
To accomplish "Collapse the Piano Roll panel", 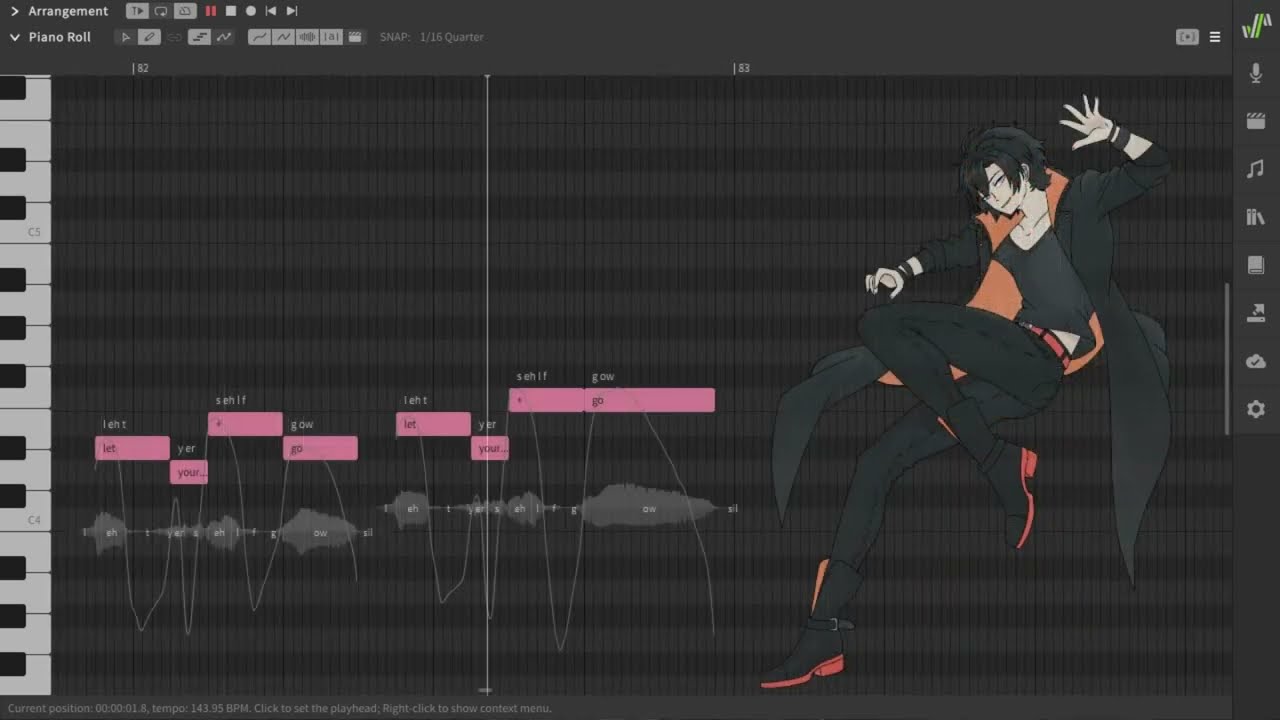I will click(14, 37).
